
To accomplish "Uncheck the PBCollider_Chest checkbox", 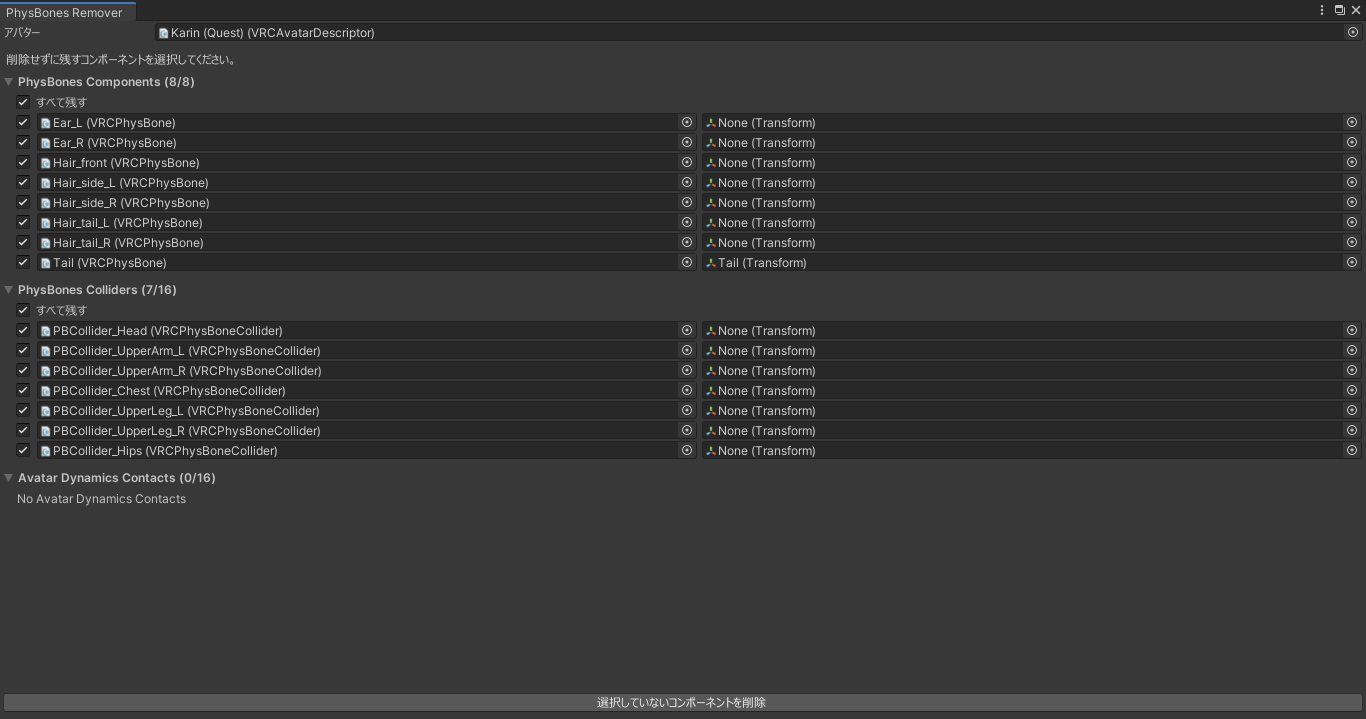I will tap(23, 390).
